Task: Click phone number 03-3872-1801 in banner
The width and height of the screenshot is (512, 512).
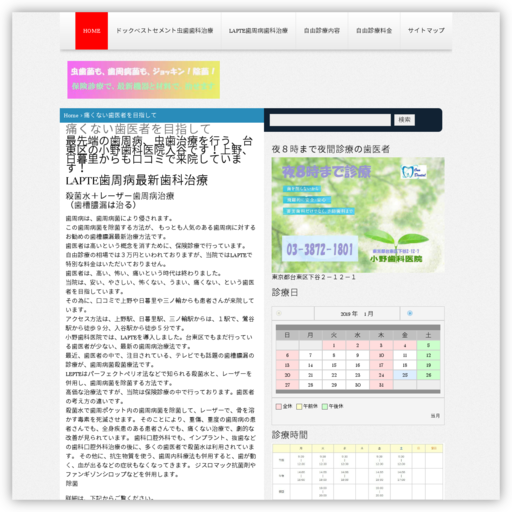Action: tap(320, 249)
